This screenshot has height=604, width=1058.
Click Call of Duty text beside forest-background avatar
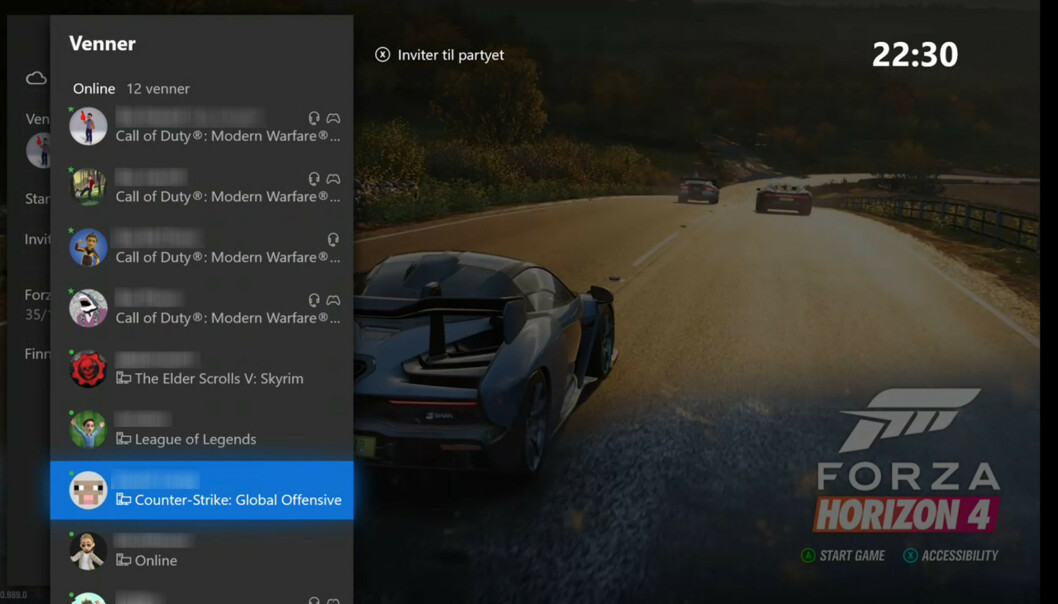coord(228,196)
